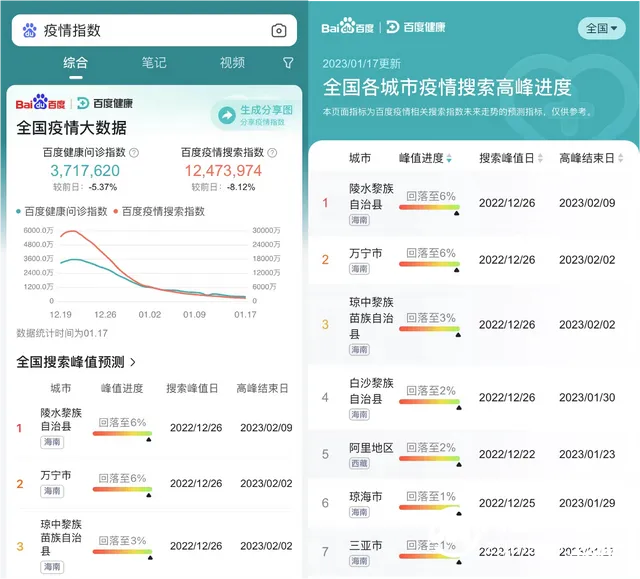Click the 全国各城市疫情搜索高峰进度 title

point(447,87)
